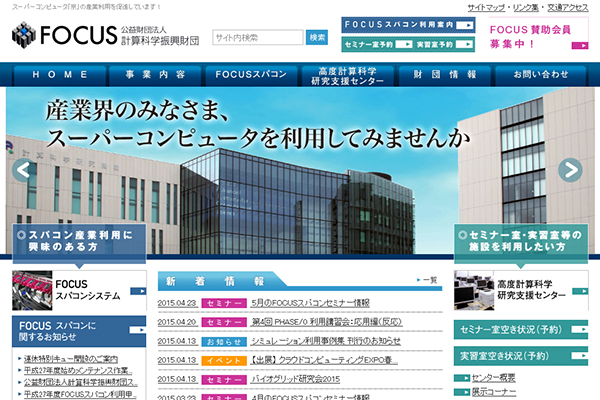Screen dimensions: 600x400
Task: Open the HOME navigation tab
Action: click(x=60, y=75)
